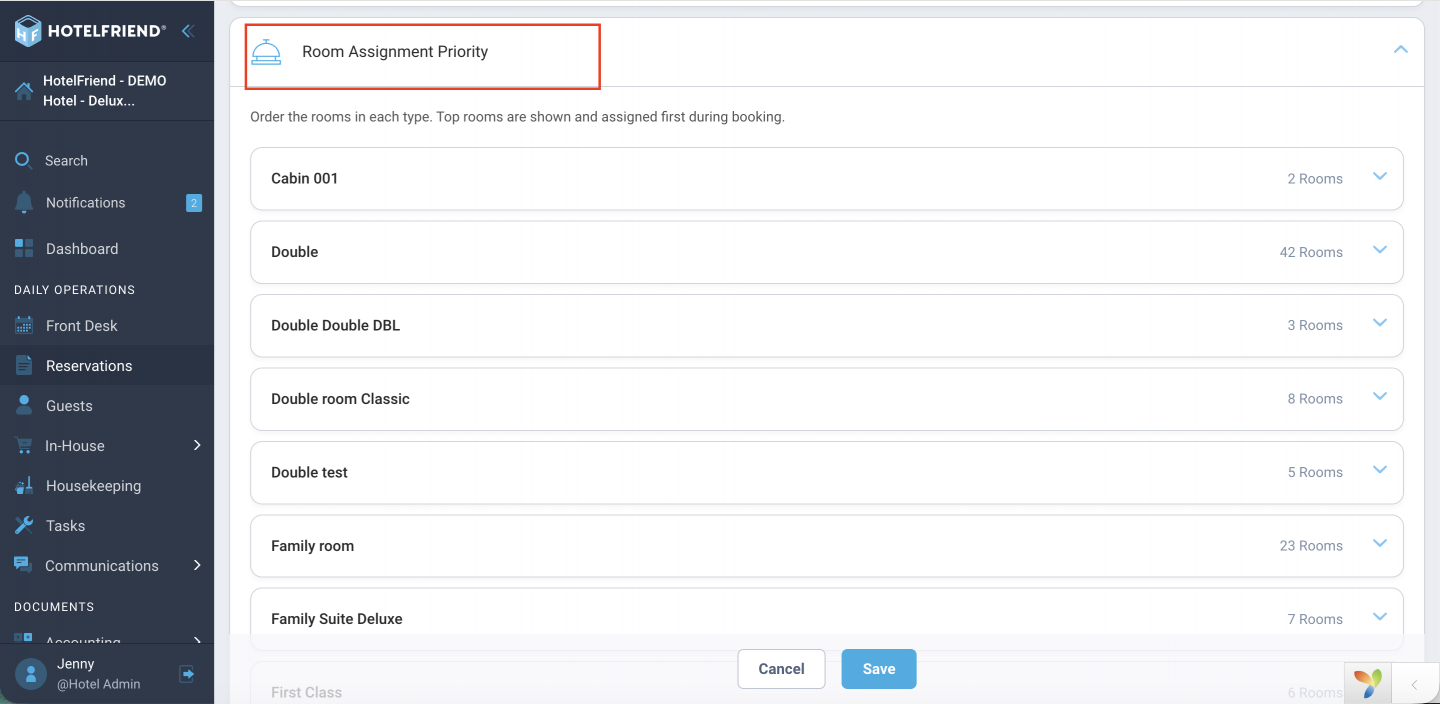Collapse the Room Assignment Priority panel
The image size is (1440, 704).
click(x=1401, y=49)
